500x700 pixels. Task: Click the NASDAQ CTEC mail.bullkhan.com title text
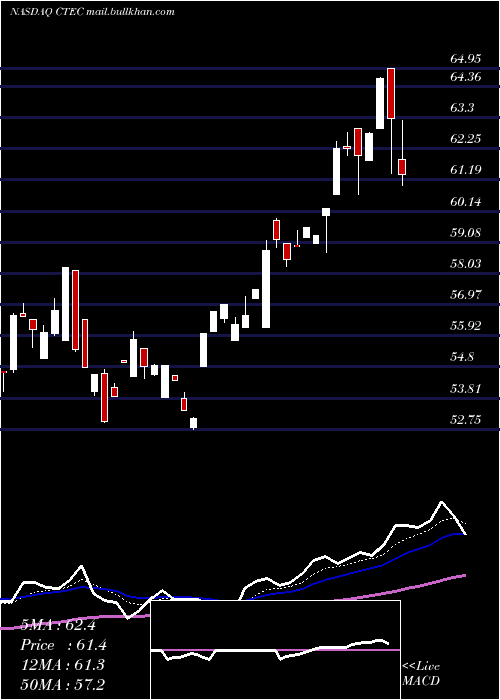click(92, 12)
